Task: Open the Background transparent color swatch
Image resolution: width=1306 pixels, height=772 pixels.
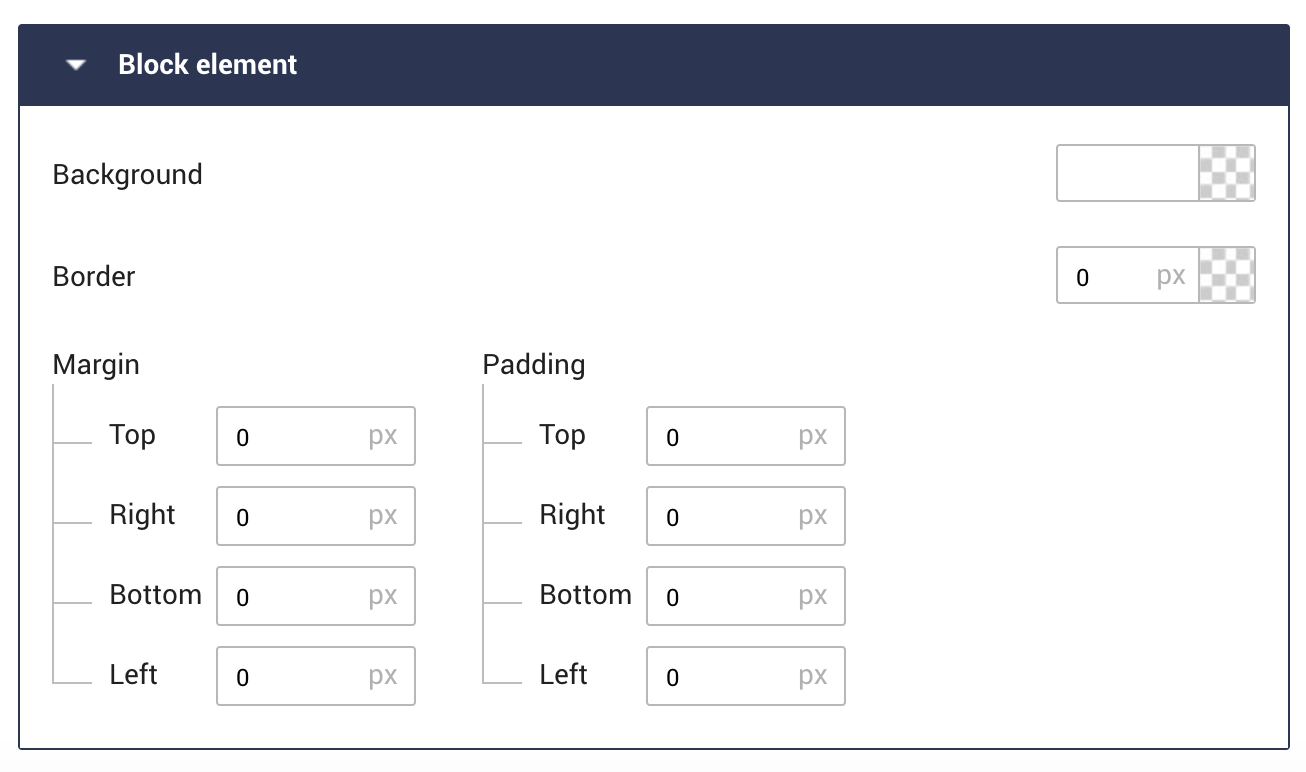Action: click(x=1226, y=174)
